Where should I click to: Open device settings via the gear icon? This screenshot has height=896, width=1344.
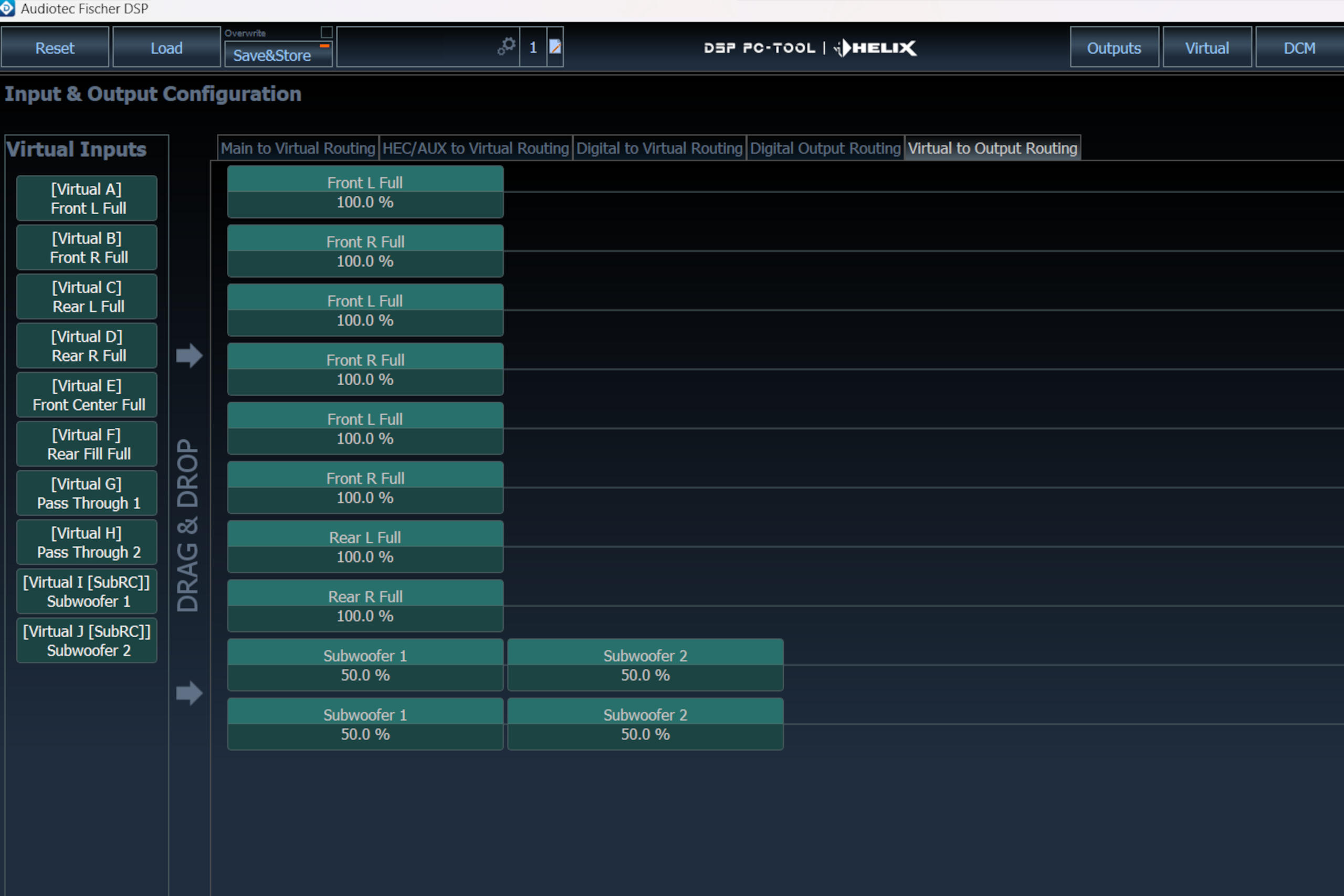click(x=505, y=47)
